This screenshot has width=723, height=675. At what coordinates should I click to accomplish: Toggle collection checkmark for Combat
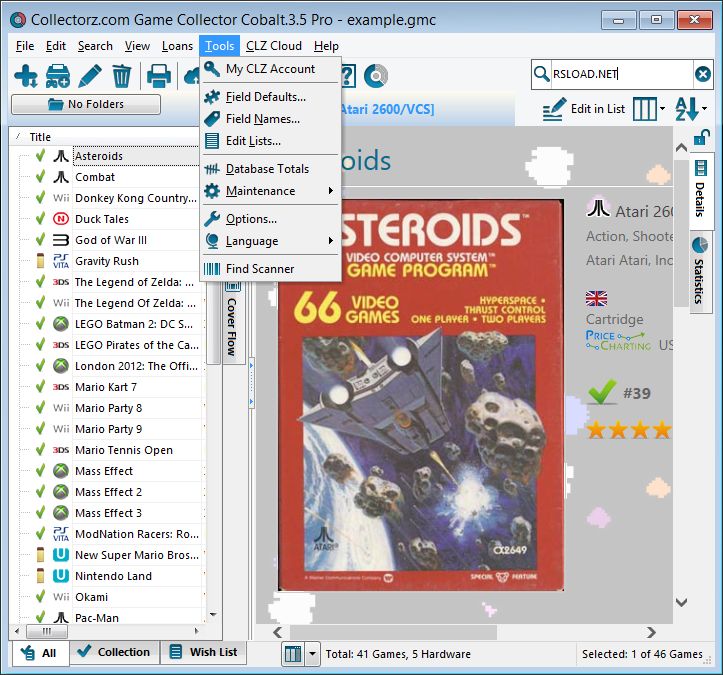click(x=41, y=177)
